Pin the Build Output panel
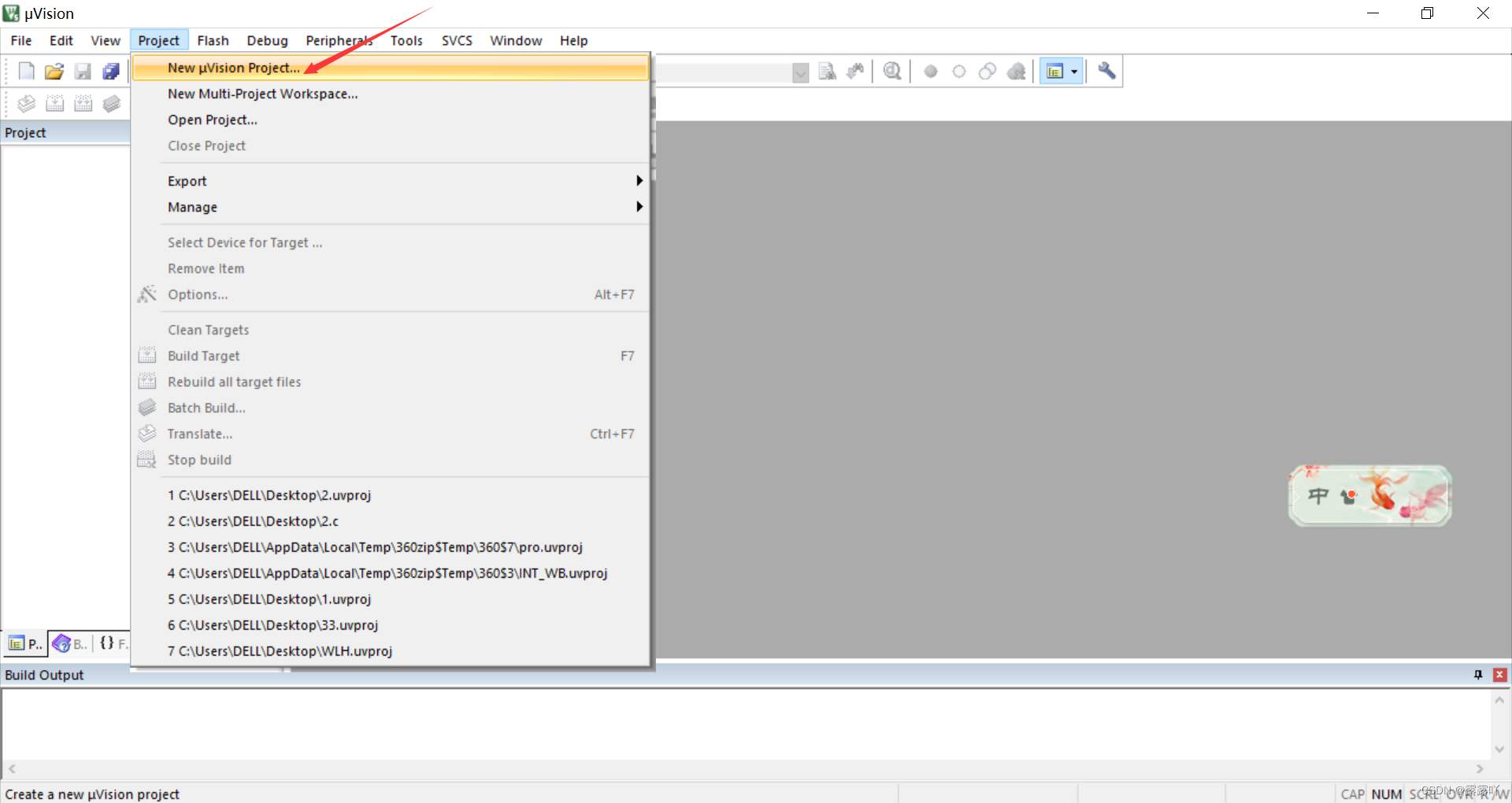This screenshot has height=803, width=1512. (x=1478, y=675)
